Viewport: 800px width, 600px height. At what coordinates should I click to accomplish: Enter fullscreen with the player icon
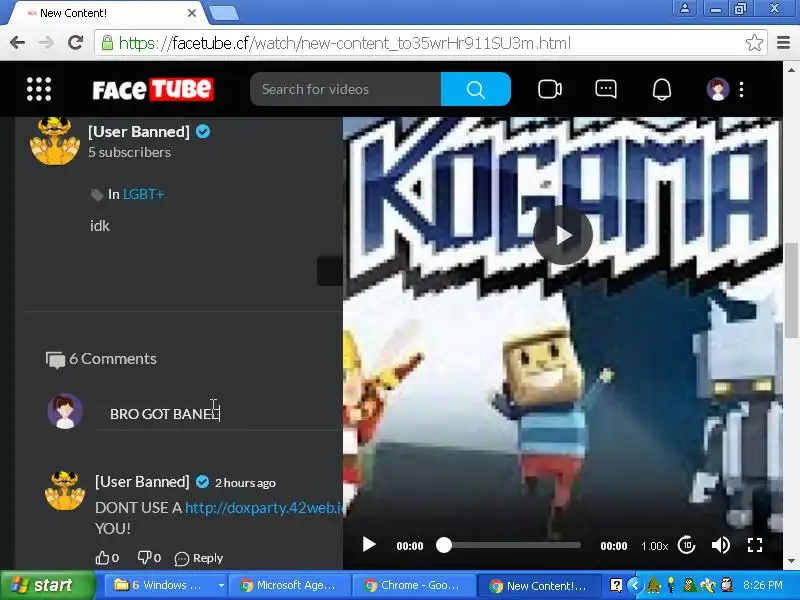coord(755,545)
